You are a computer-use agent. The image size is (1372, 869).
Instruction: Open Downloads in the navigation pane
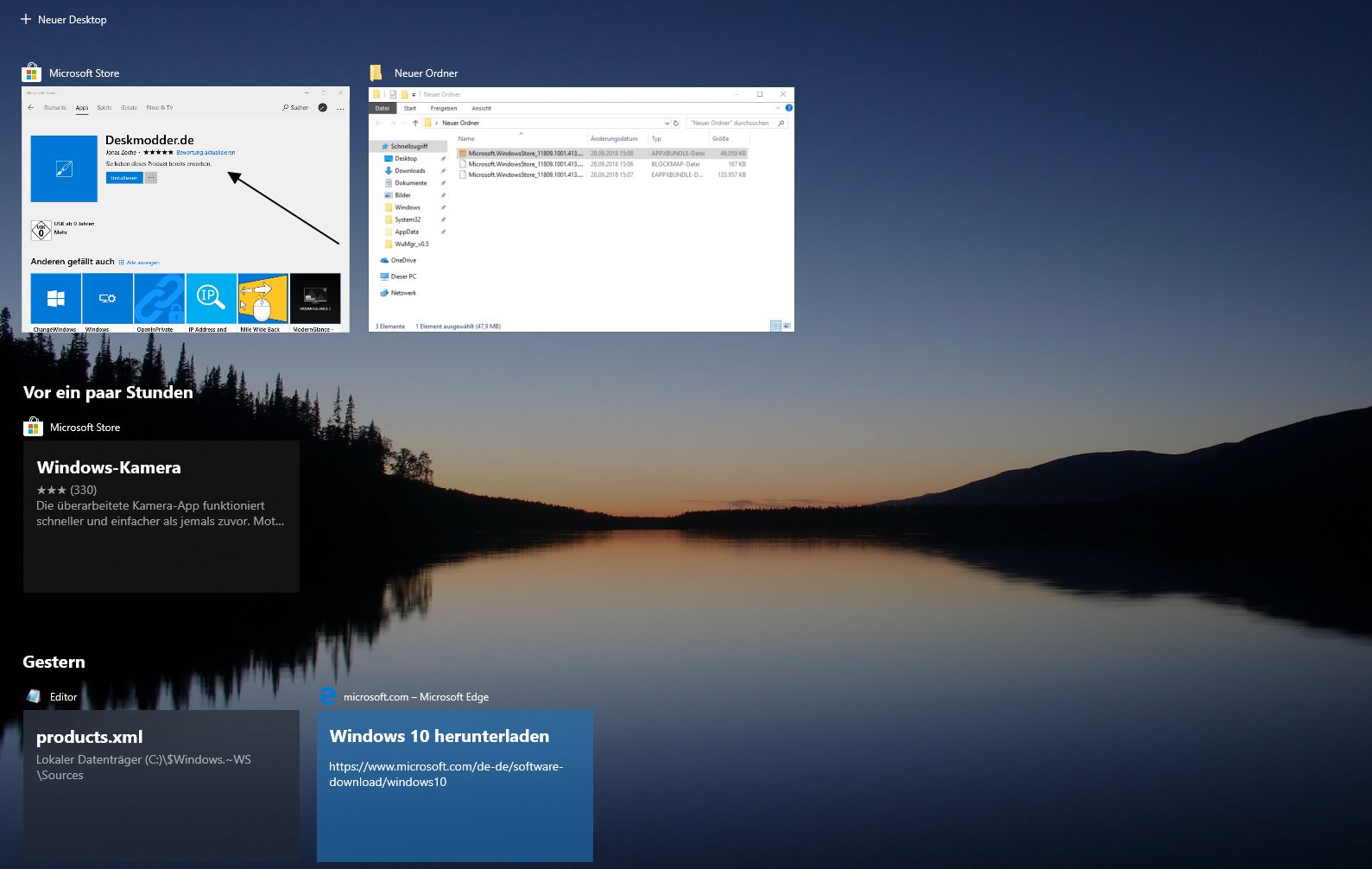tap(410, 171)
